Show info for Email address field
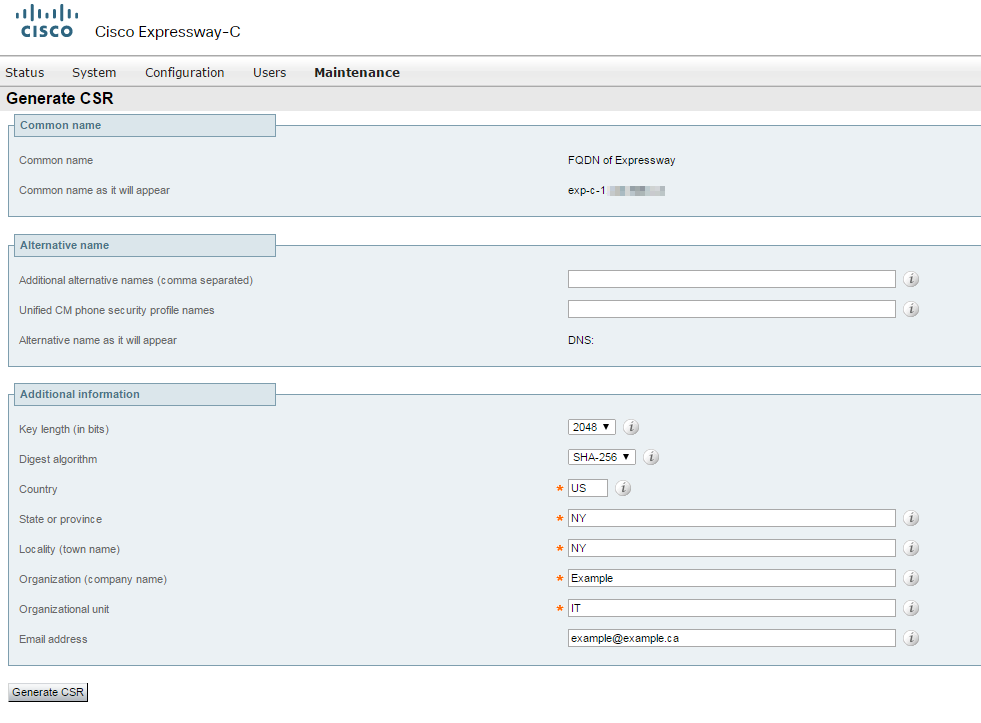 911,638
